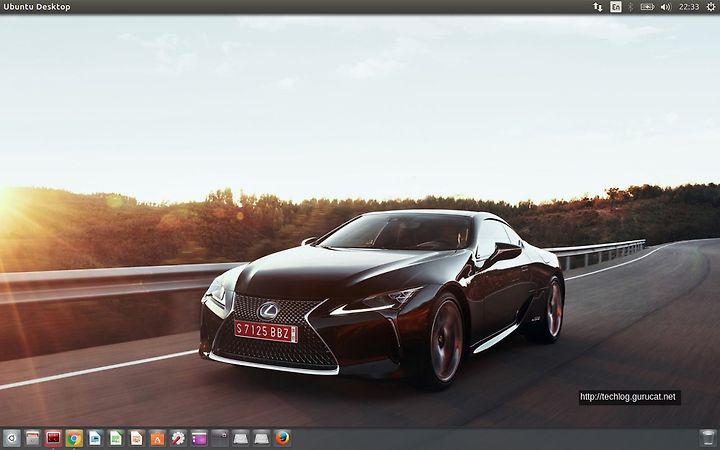Viewport: 720px width, 450px height.
Task: Open LibreOffice Writer from the dock
Action: (95, 438)
